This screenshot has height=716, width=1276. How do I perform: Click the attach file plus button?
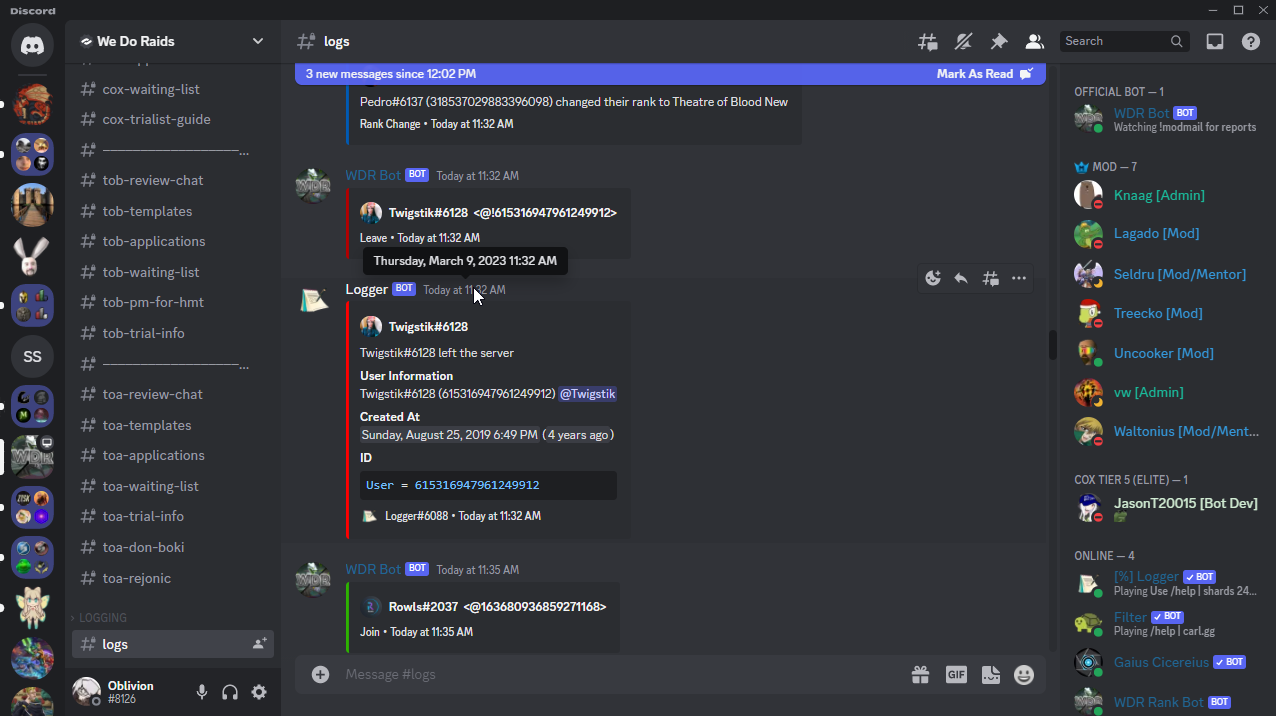320,674
